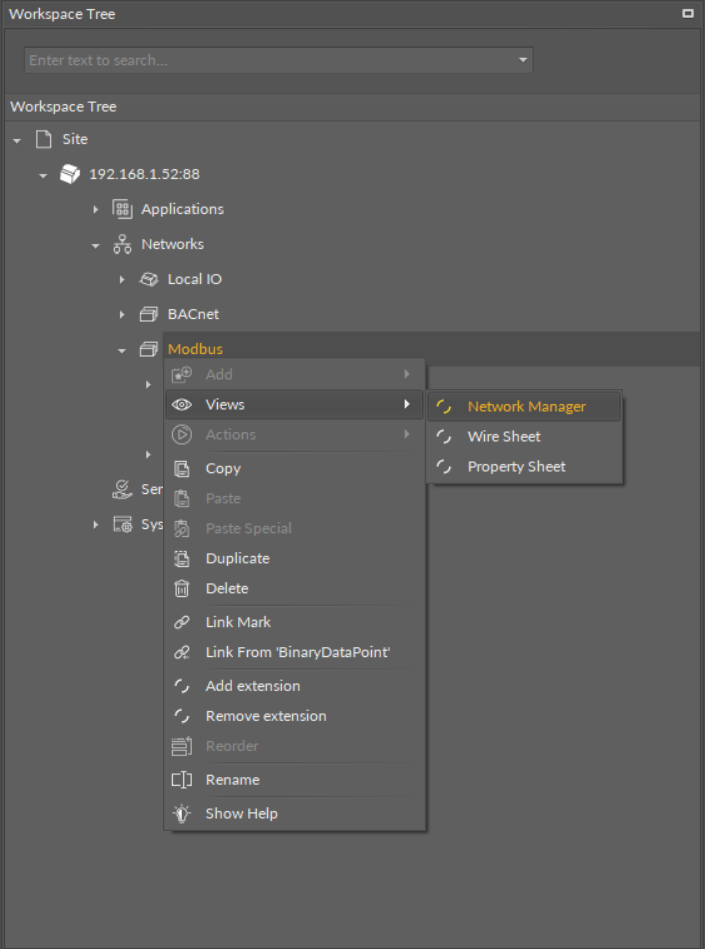Select Network Manager from Views submenu
This screenshot has height=949, width=705.
[526, 407]
